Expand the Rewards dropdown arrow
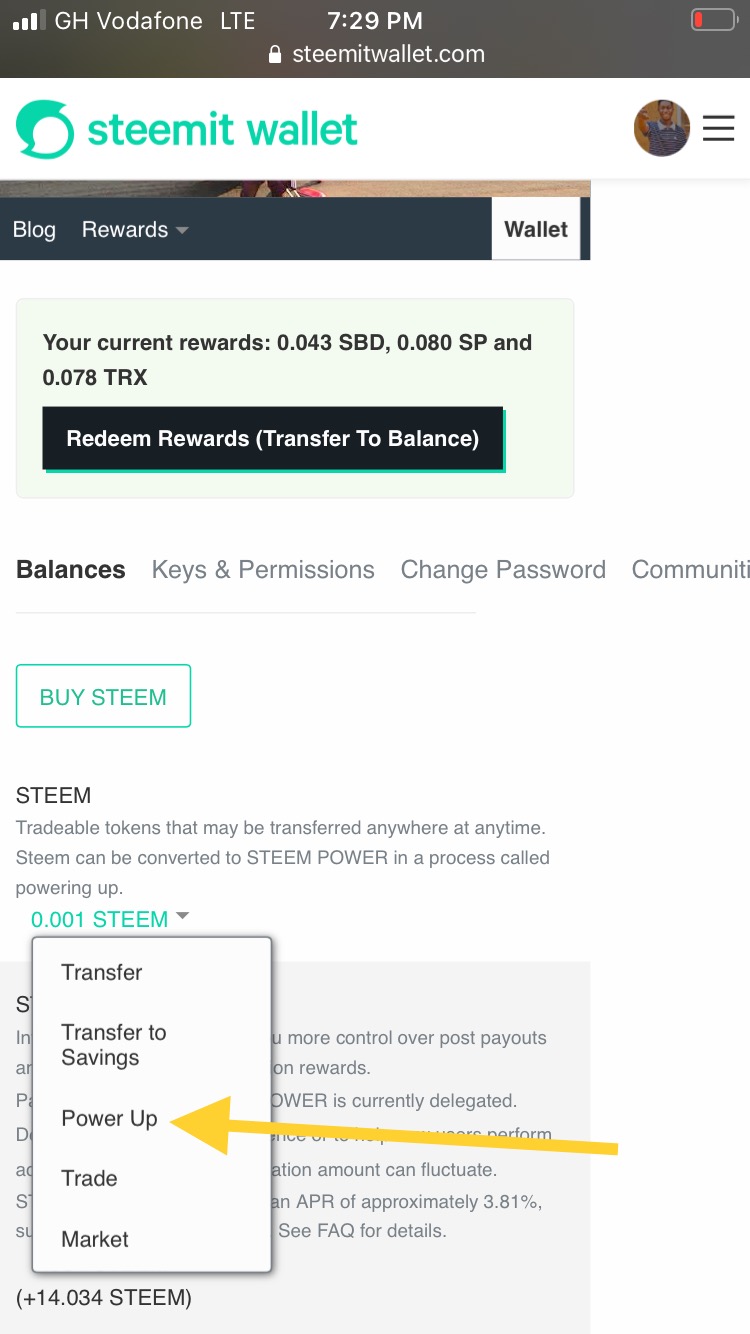Viewport: 750px width, 1334px height. (x=182, y=230)
